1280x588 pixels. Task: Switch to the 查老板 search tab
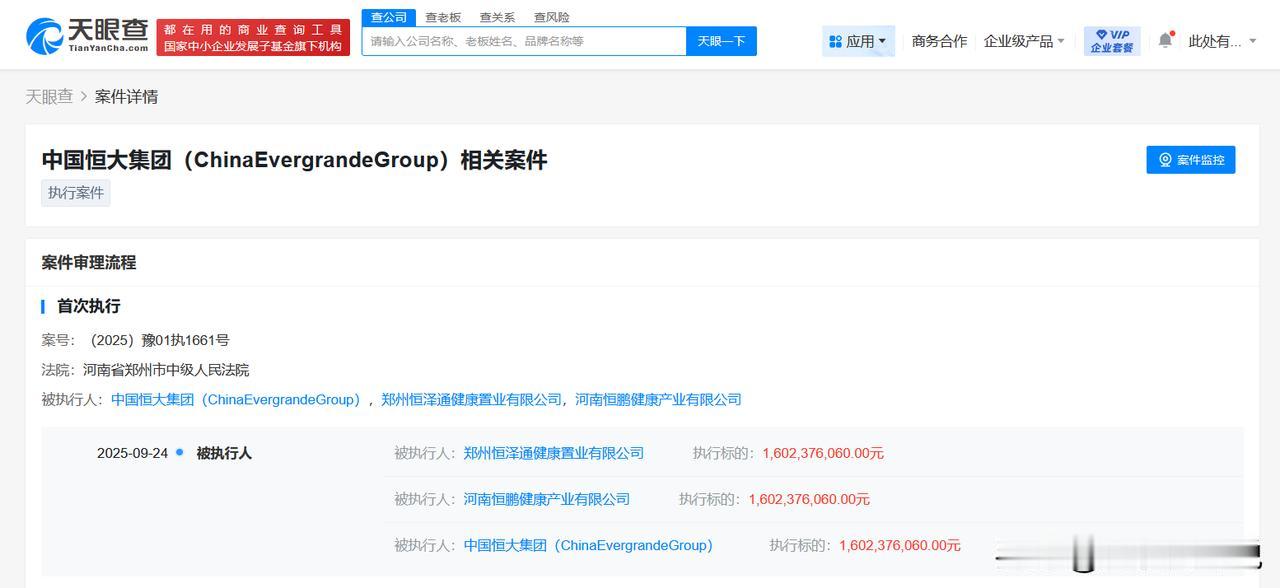[443, 17]
